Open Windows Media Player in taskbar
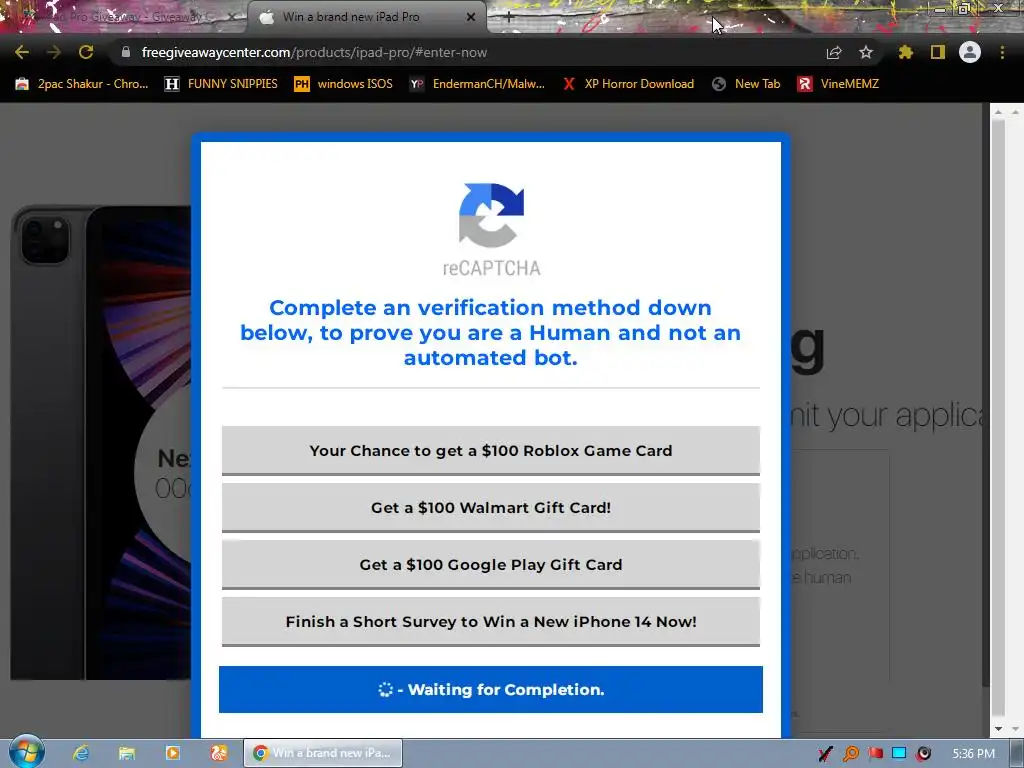Viewport: 1024px width, 768px height. tap(172, 753)
